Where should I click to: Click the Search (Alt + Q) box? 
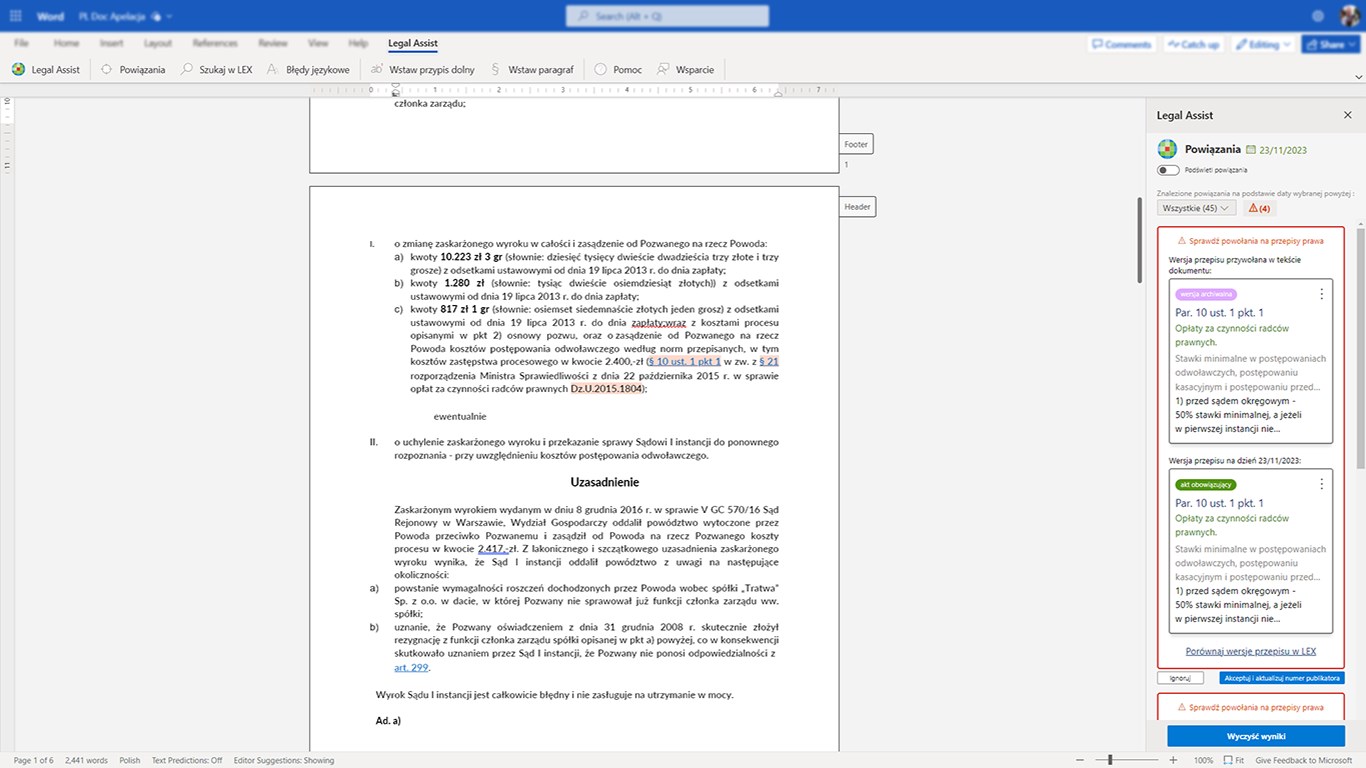point(667,17)
